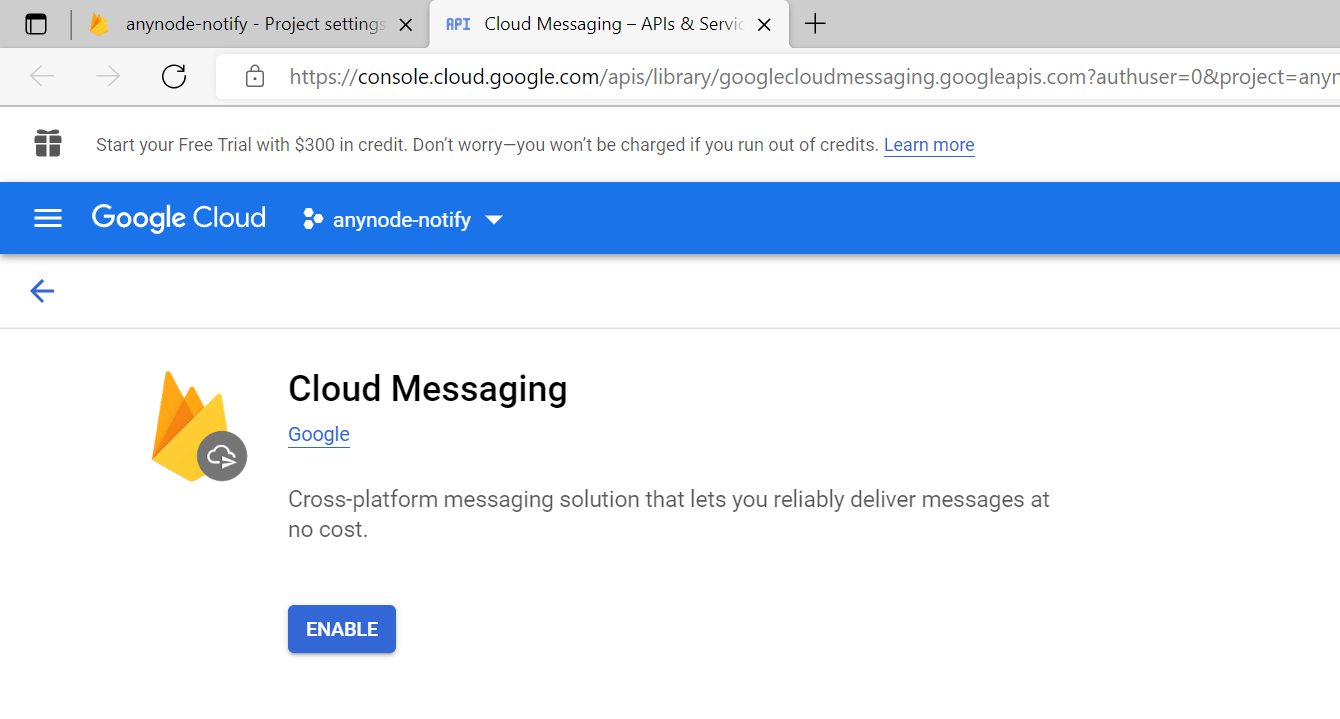Screen dimensions: 1340x719
Task: Close the Cloud Messaging browser tab
Action: click(764, 25)
